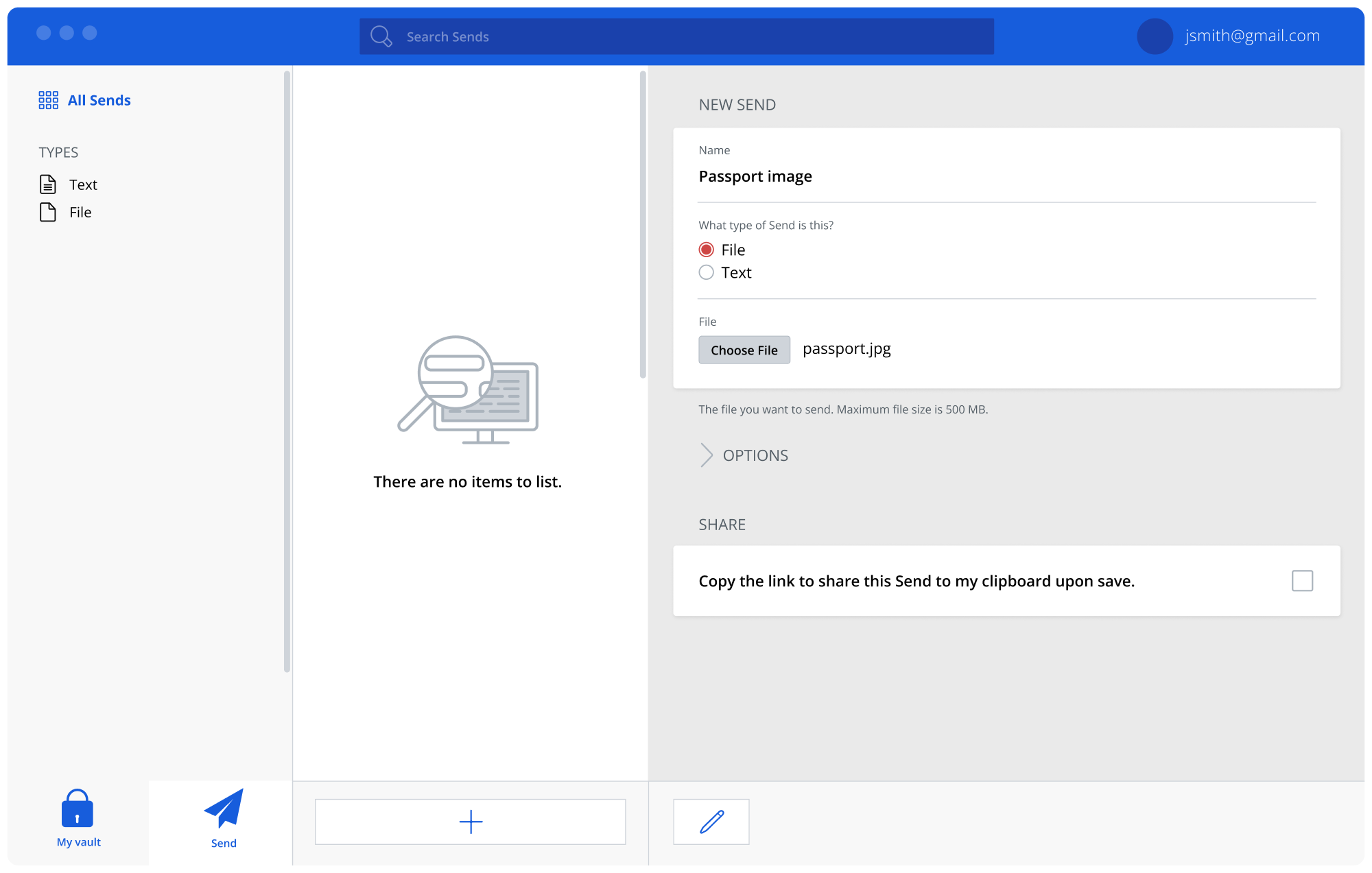Expand the OPTIONS section chevron
Image resolution: width=1372 pixels, height=873 pixels.
coord(707,455)
